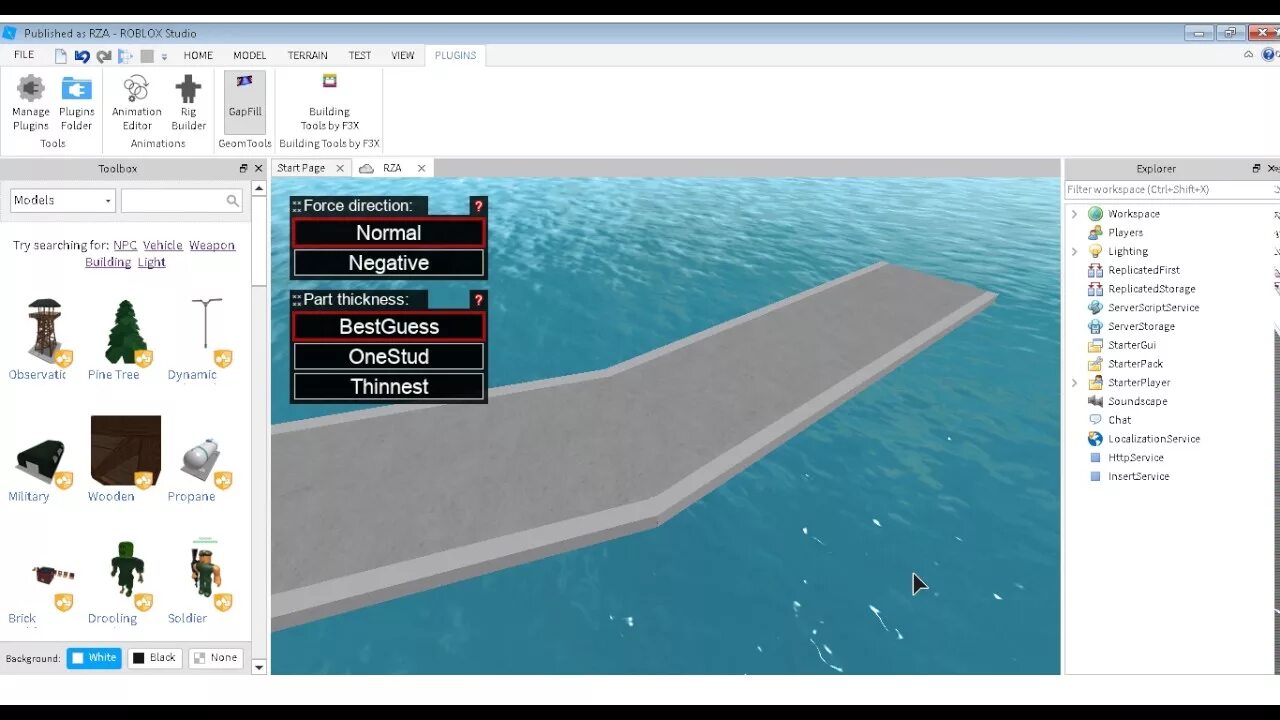Screen dimensions: 1280x720
Task: Click the ROBLOX Studio logo in title bar
Action: click(x=10, y=33)
